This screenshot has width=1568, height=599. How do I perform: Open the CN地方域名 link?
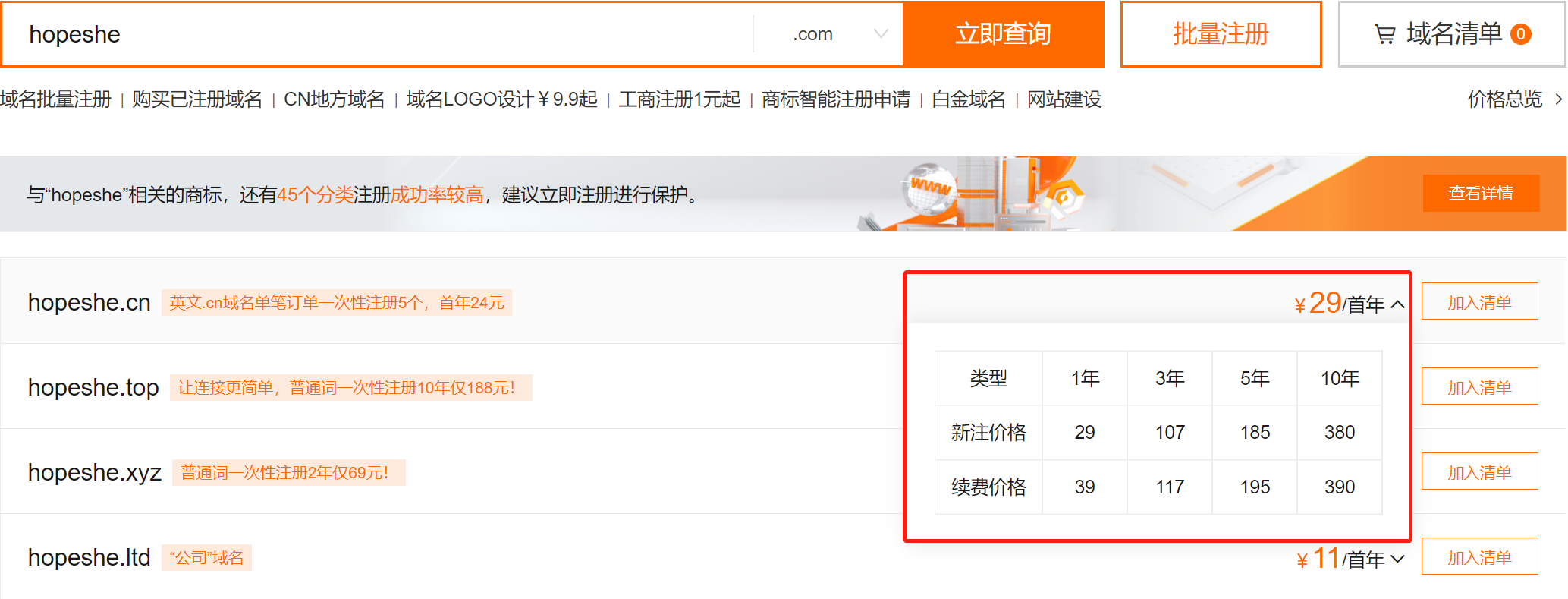334,99
